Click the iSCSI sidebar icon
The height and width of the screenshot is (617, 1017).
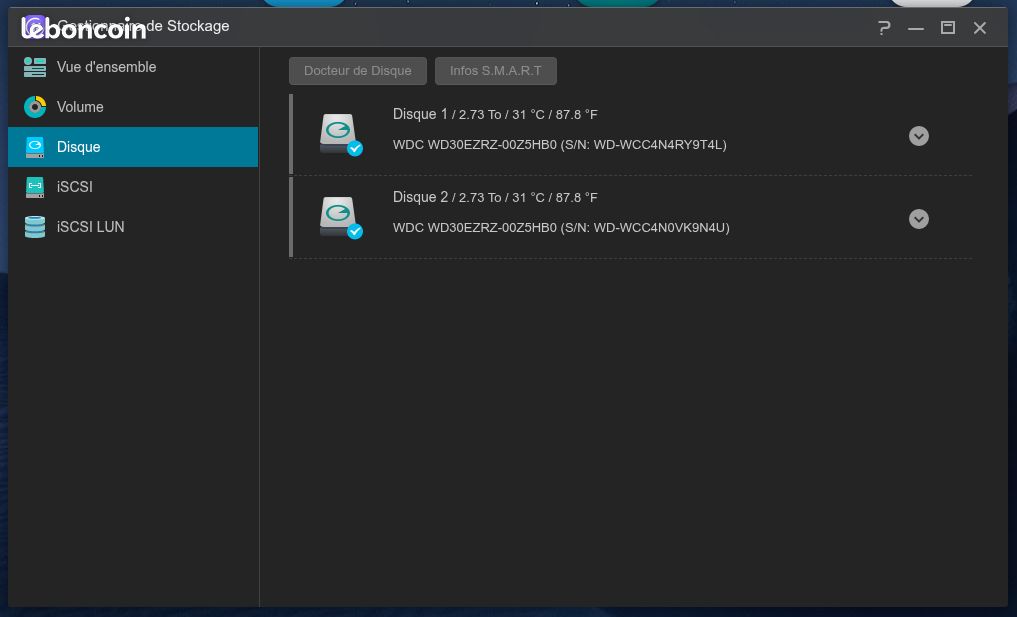pos(35,187)
